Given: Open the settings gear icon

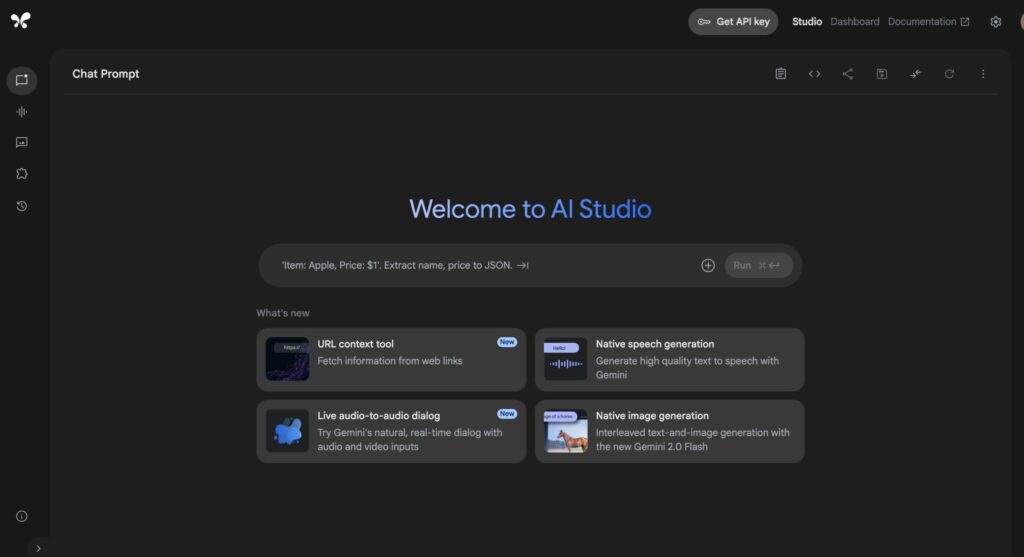Looking at the screenshot, I should 995,22.
